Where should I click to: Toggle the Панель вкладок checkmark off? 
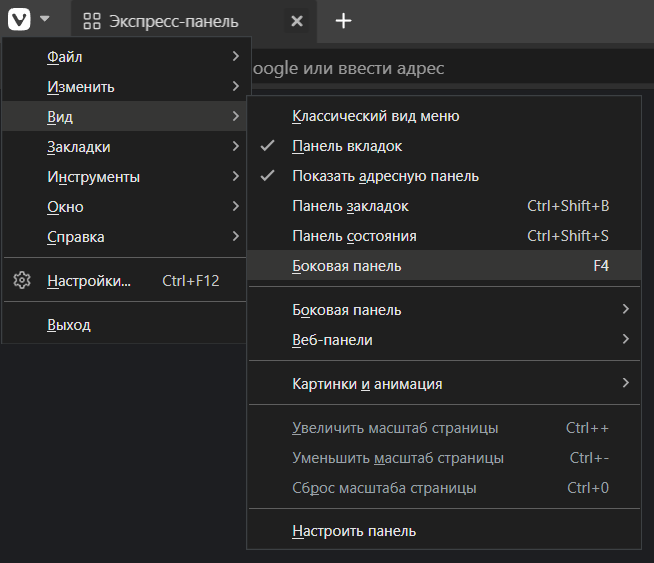pyautogui.click(x=347, y=146)
